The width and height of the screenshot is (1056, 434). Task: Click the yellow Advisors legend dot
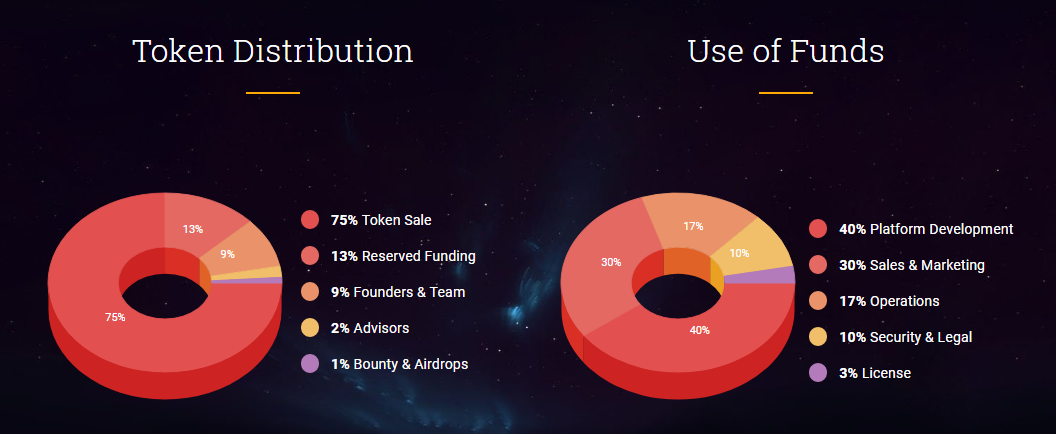tap(310, 328)
